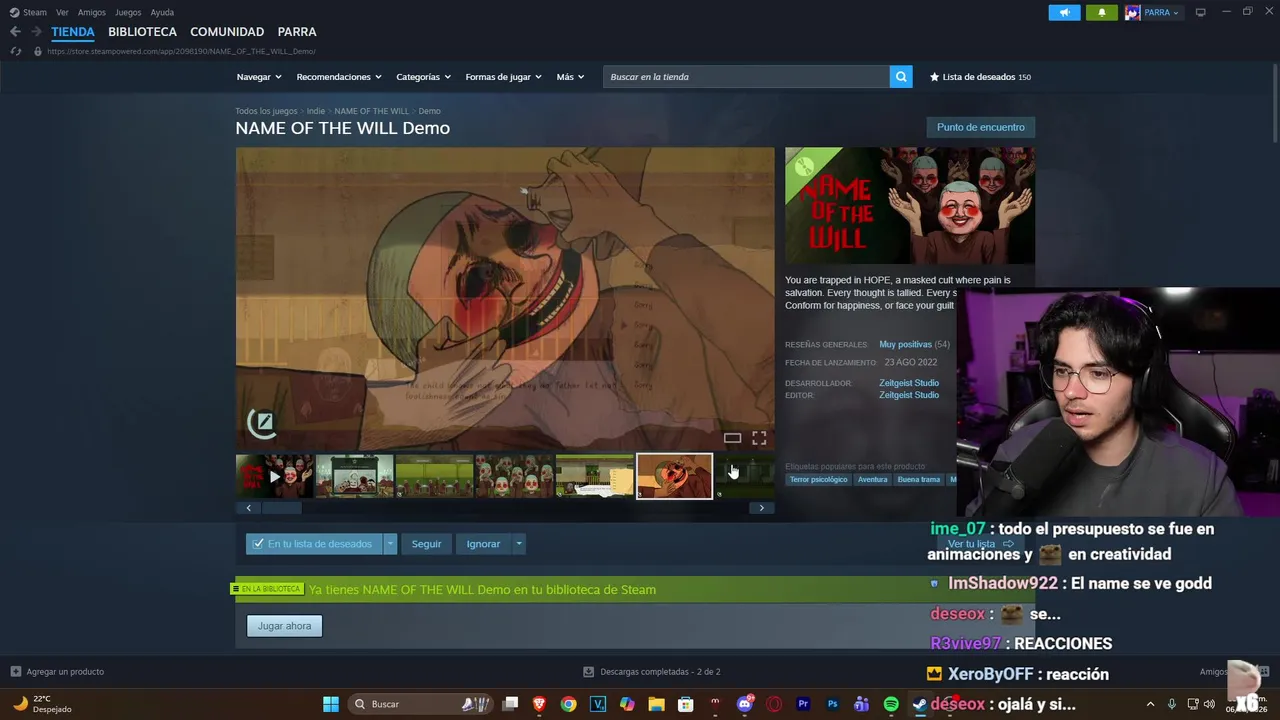This screenshot has width=1280, height=720.
Task: Expand the Más dropdown in store nav
Action: pyautogui.click(x=570, y=77)
